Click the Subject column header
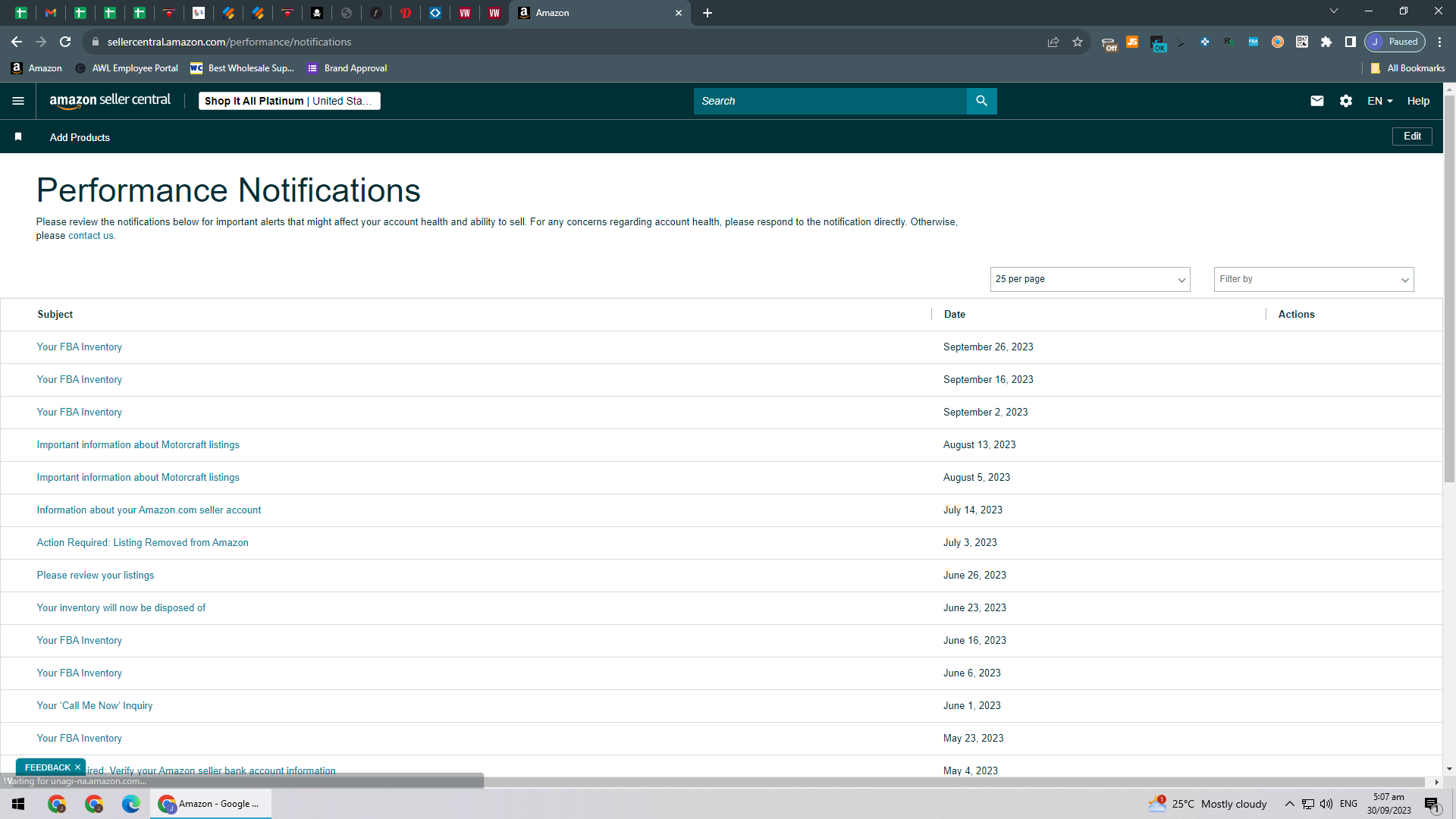This screenshot has width=1456, height=819. [55, 314]
